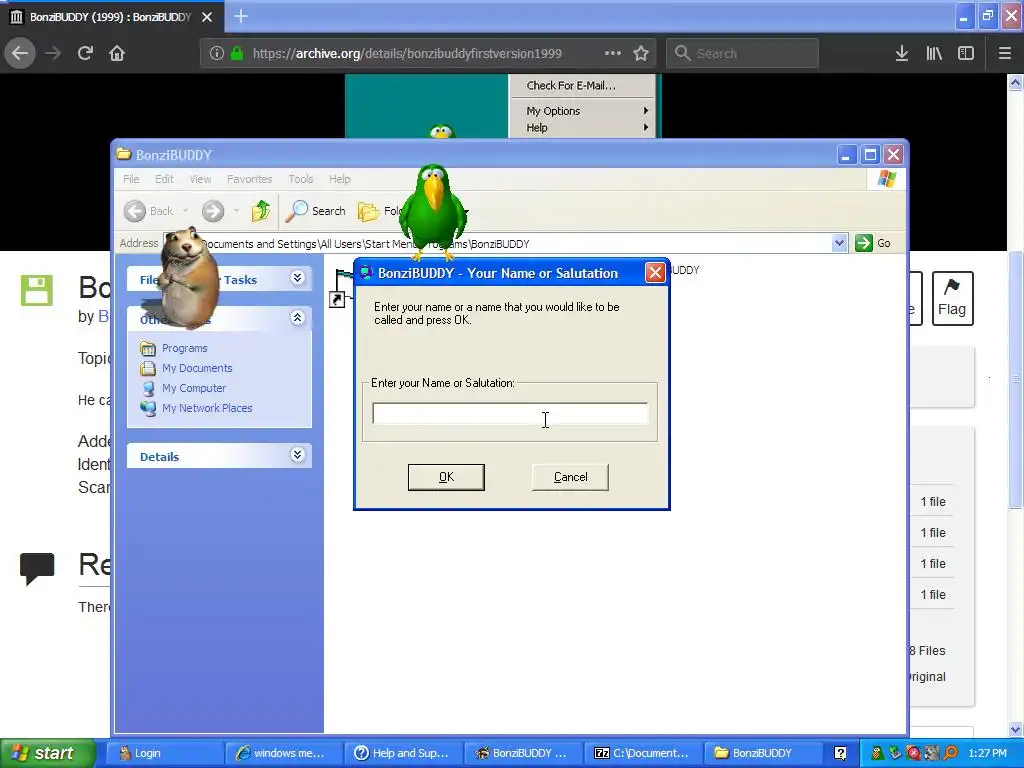The width and height of the screenshot is (1024, 768).
Task: Open My Documents link
Action: (x=197, y=368)
